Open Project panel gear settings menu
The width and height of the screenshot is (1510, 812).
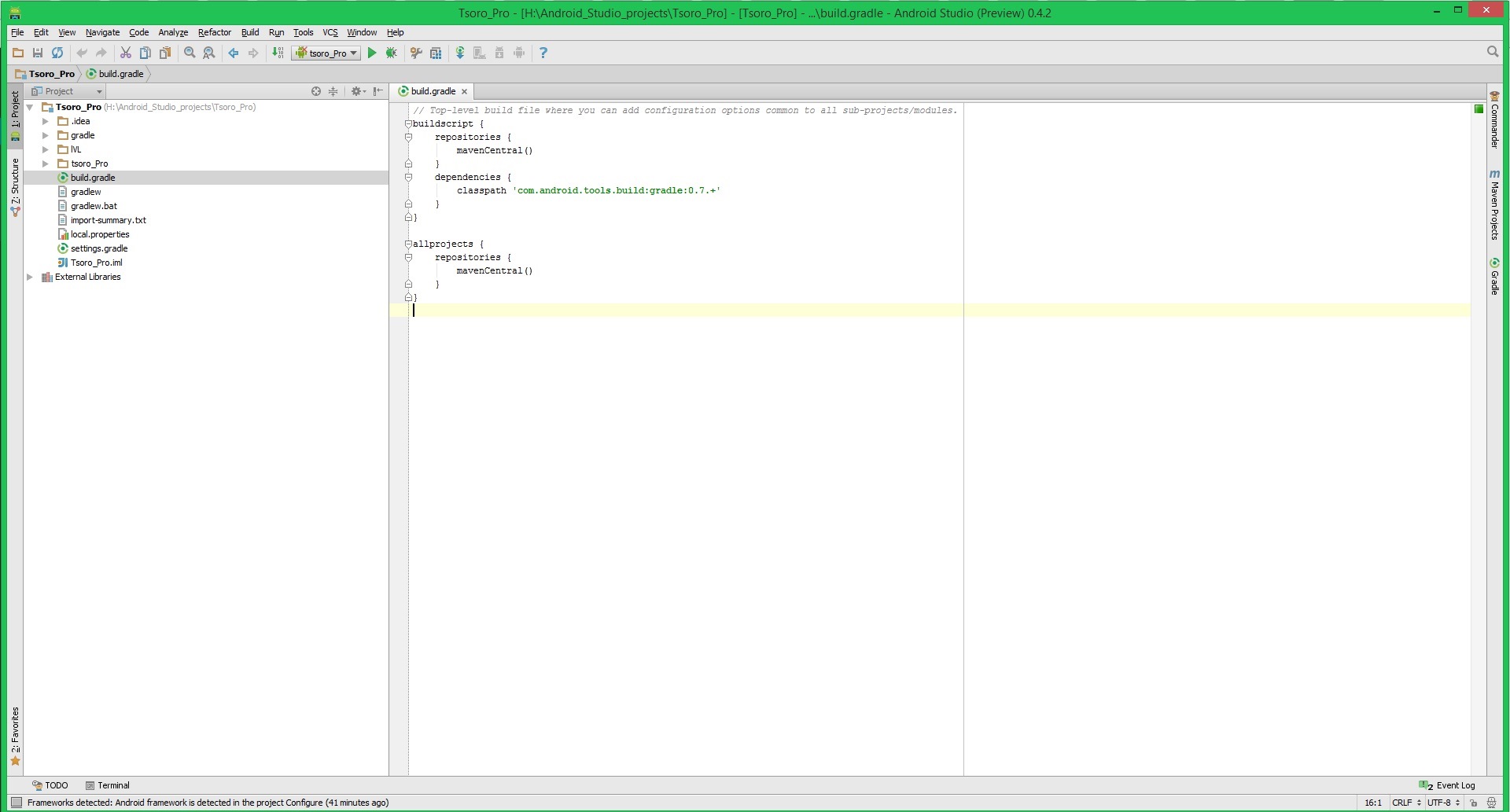(358, 91)
